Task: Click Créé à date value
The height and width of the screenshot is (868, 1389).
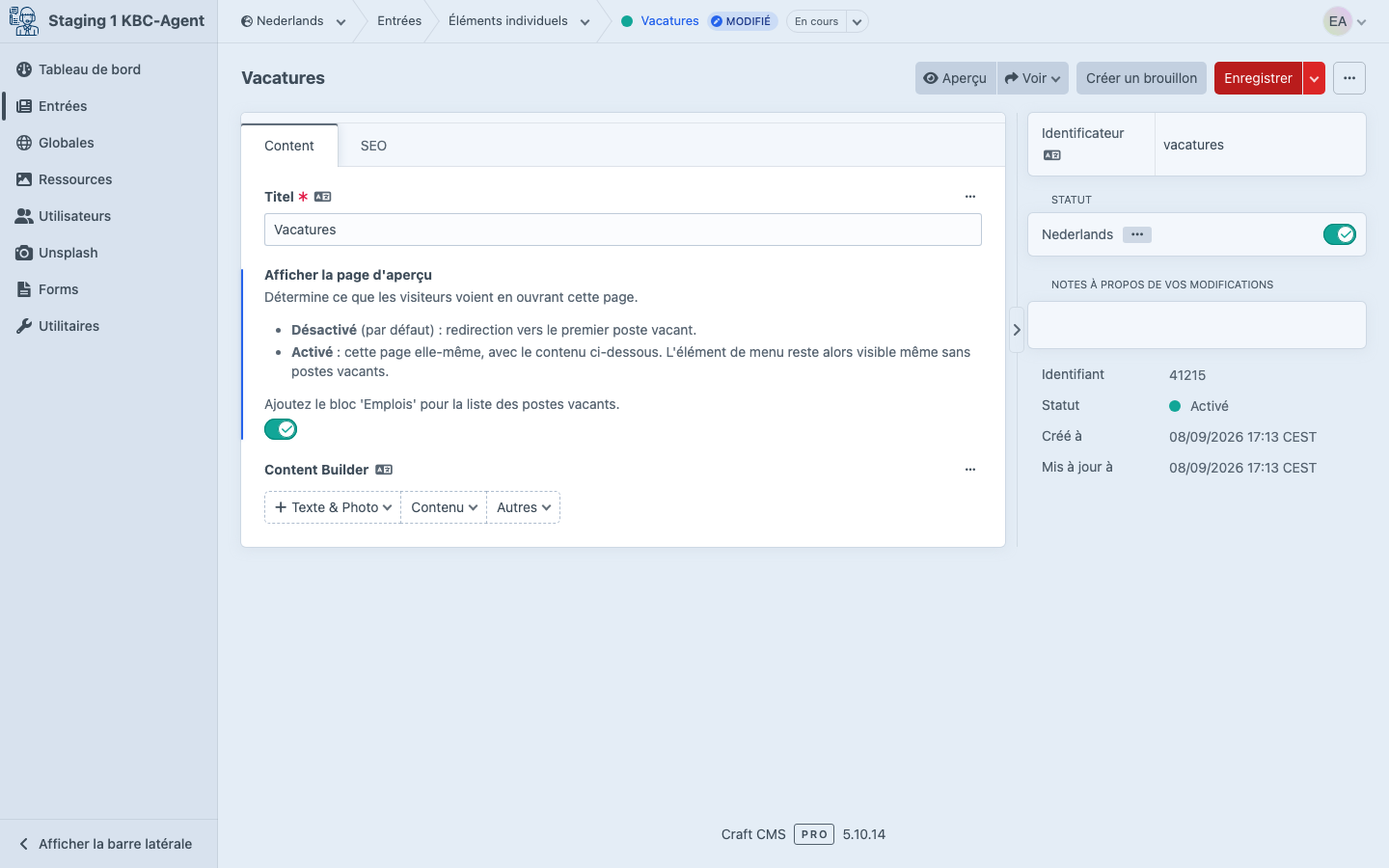Action: coord(1242,437)
